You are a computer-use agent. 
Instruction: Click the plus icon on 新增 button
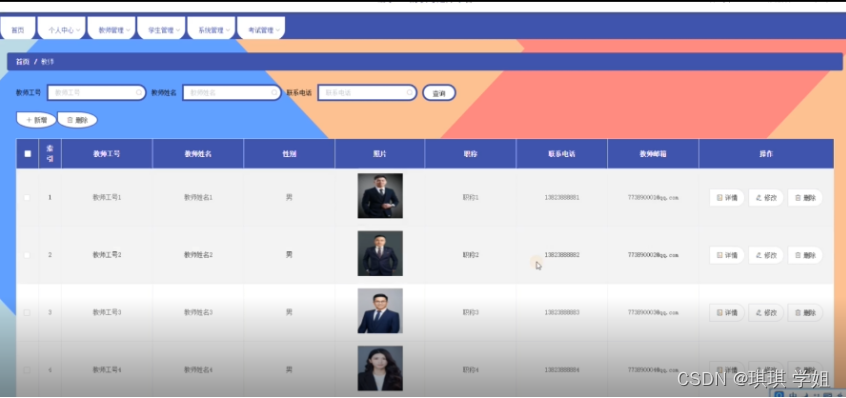29,120
